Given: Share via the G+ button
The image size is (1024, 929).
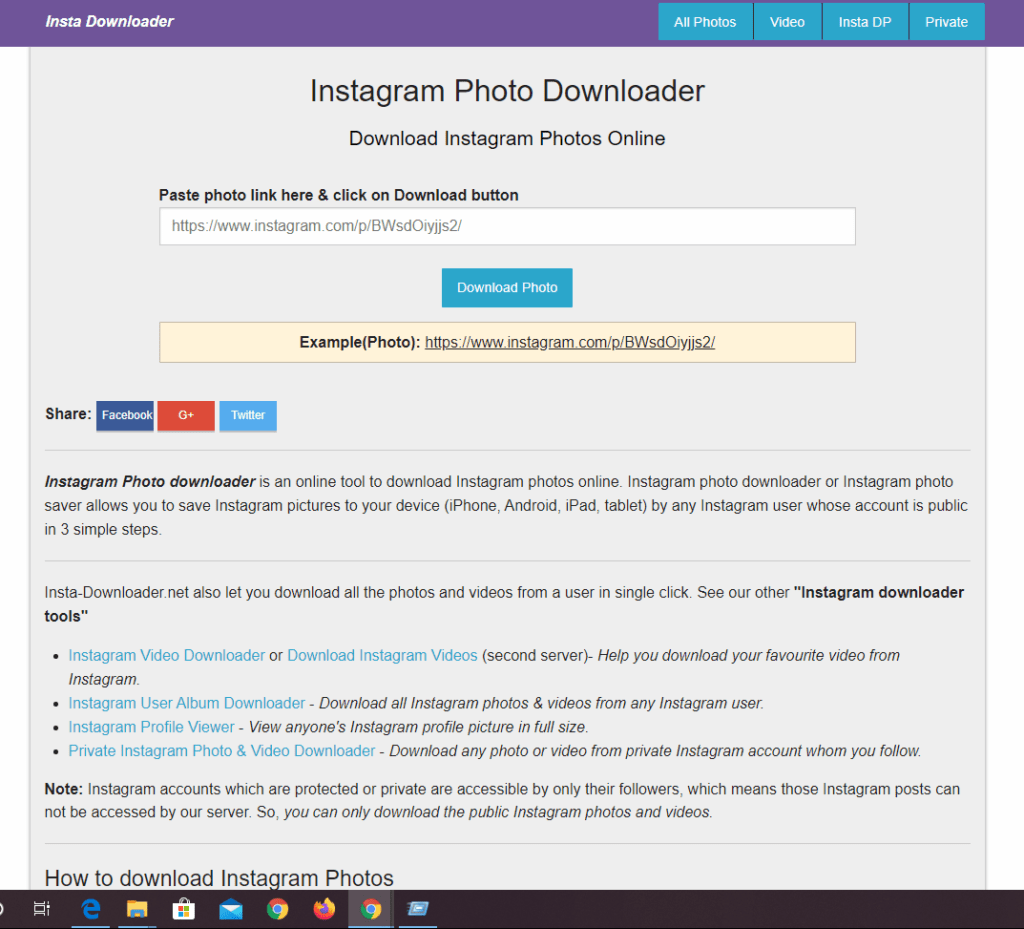Looking at the screenshot, I should (x=186, y=416).
